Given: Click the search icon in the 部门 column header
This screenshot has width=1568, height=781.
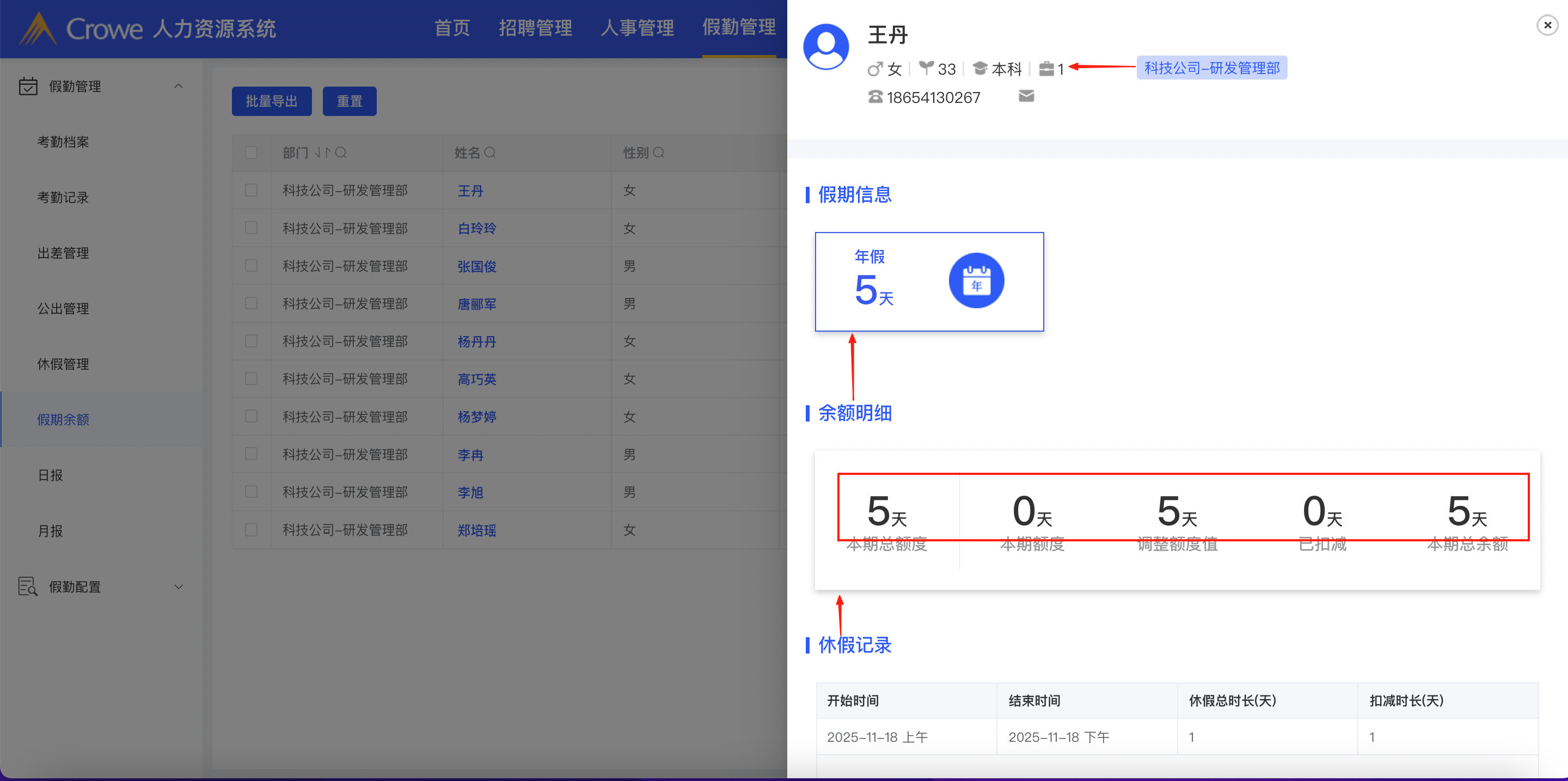Looking at the screenshot, I should (341, 153).
